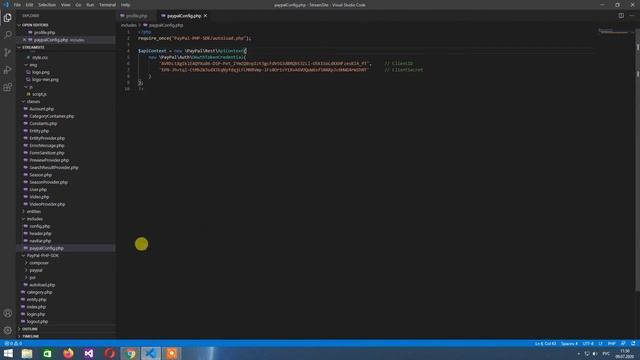Click UTF-8 encoding in status bar

coord(588,344)
